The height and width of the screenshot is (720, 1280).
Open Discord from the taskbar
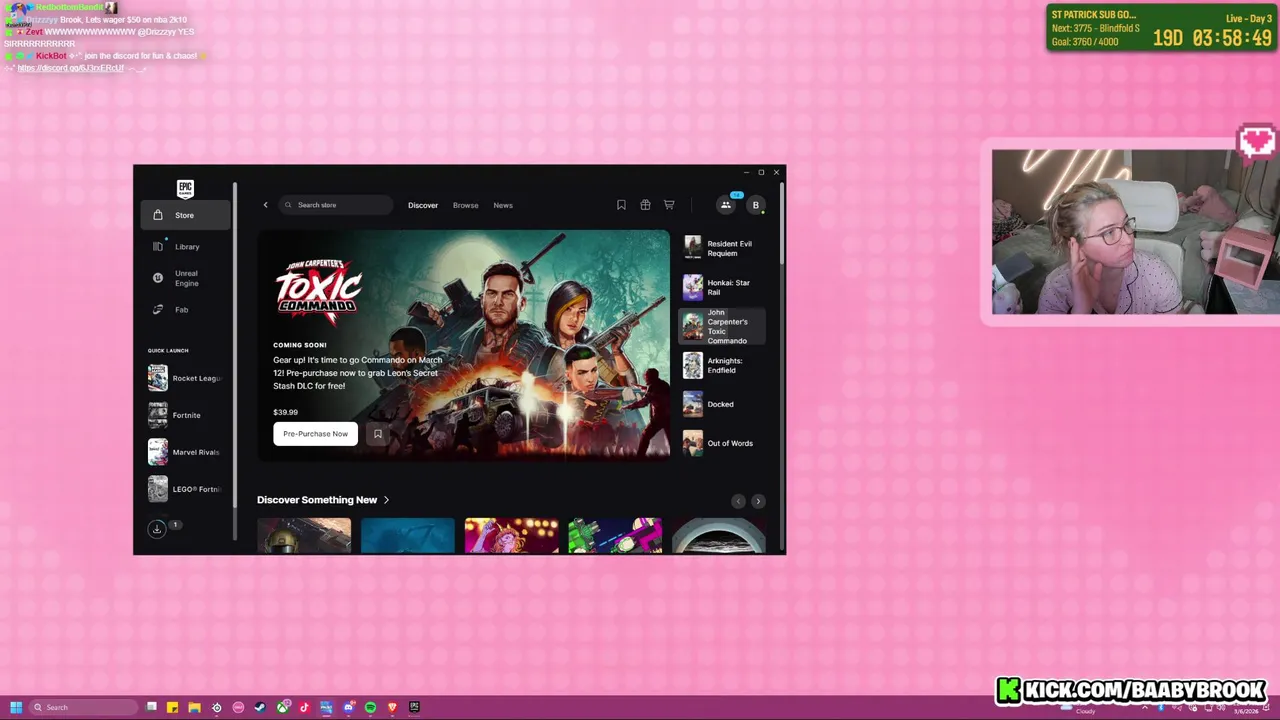(x=348, y=707)
